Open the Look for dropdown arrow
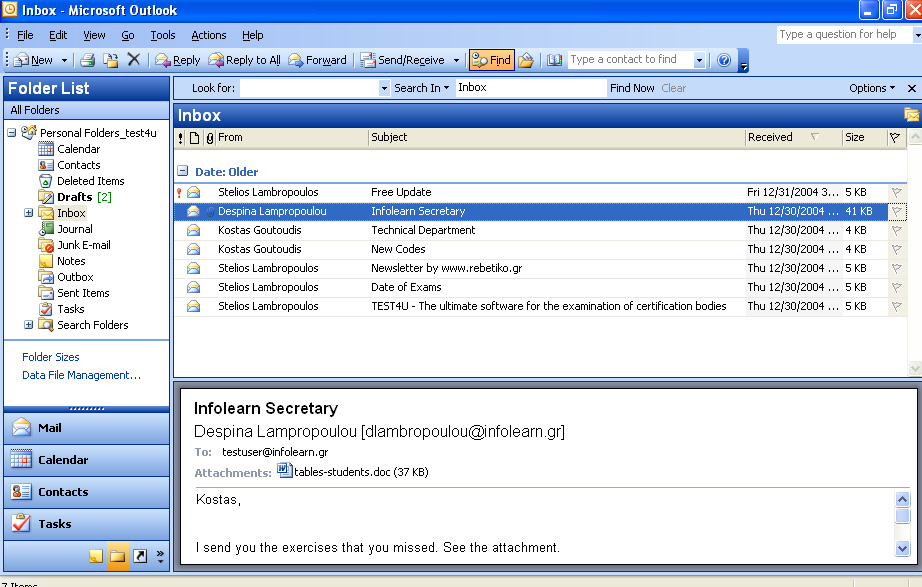922x587 pixels. tap(384, 88)
